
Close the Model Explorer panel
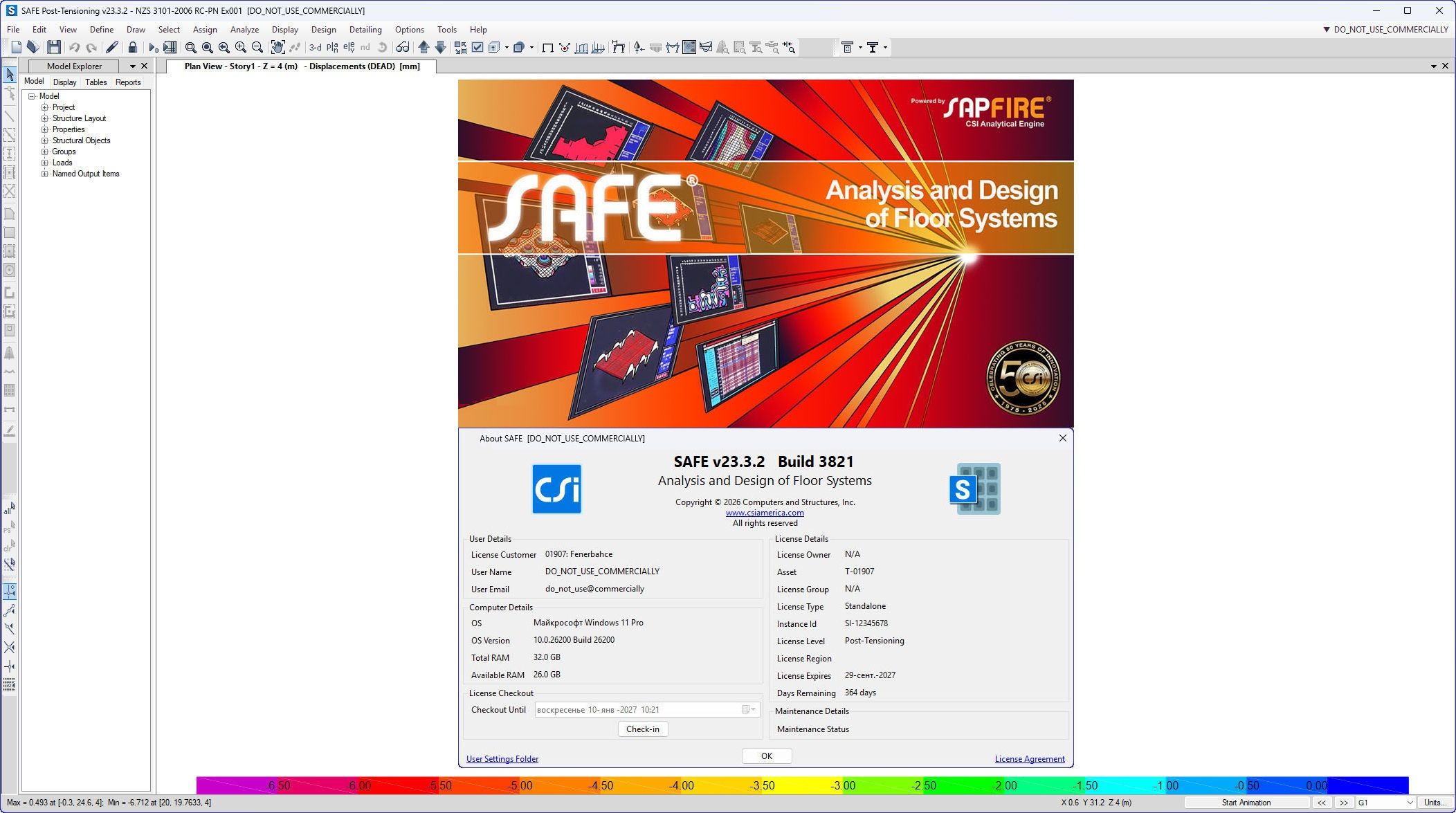coord(145,66)
